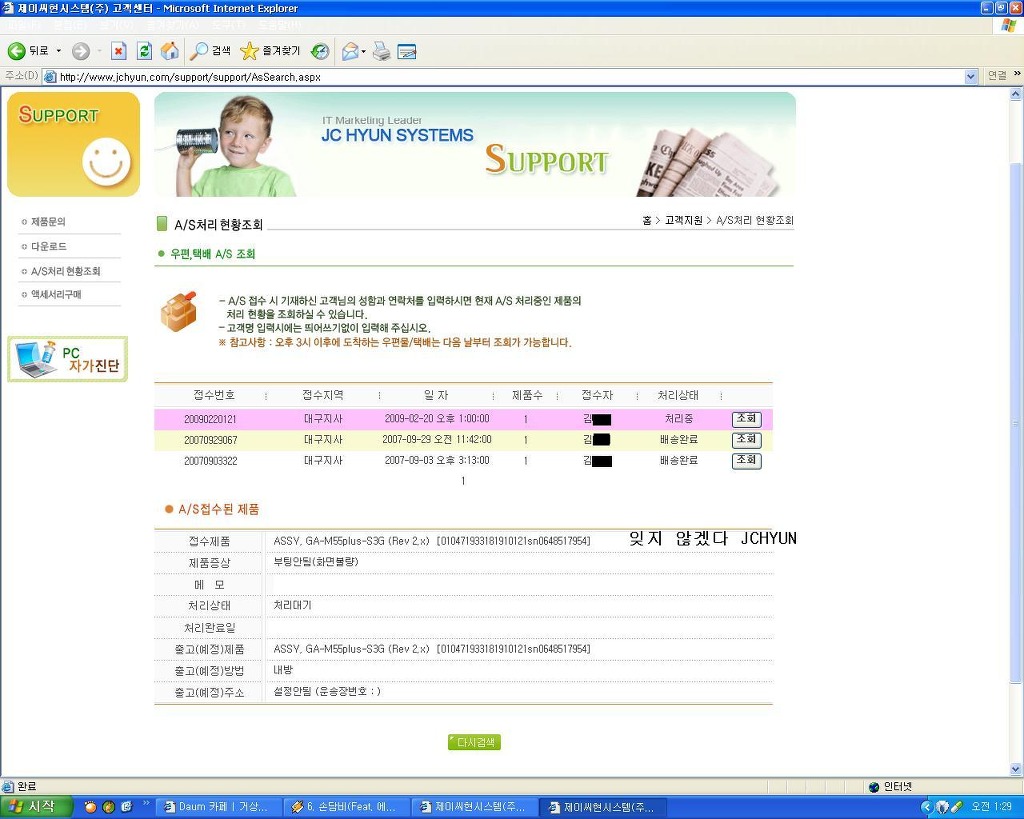Click the page scrollbar up arrow
Viewport: 1024px width, 819px height.
coord(1016,95)
